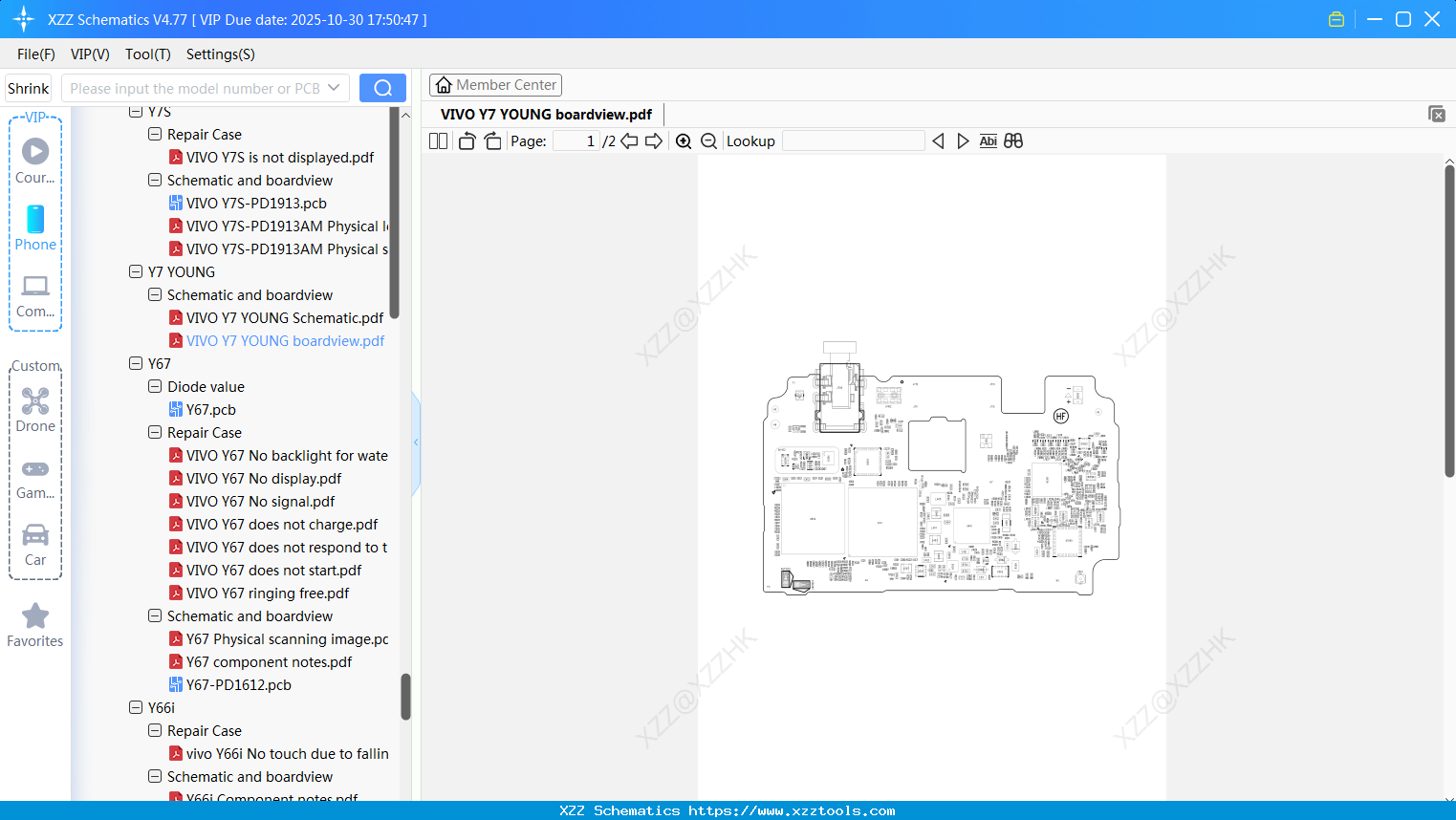The height and width of the screenshot is (820, 1456).
Task: Collapse the Y7 YOUNG tree node
Action: (136, 272)
